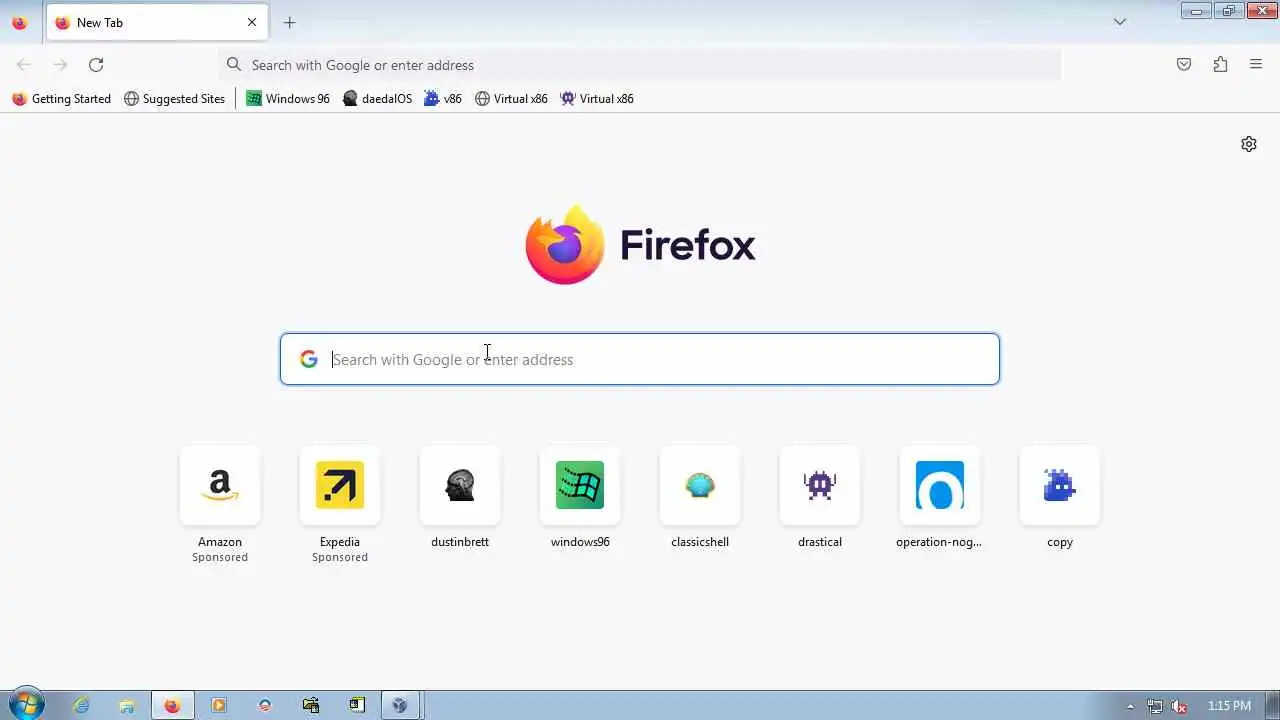Click the network tray icon
This screenshot has width=1280, height=720.
tap(1155, 706)
